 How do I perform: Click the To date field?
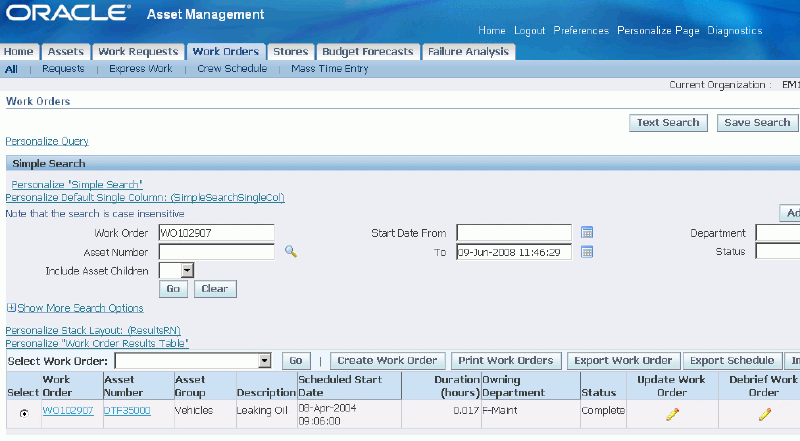click(x=514, y=252)
